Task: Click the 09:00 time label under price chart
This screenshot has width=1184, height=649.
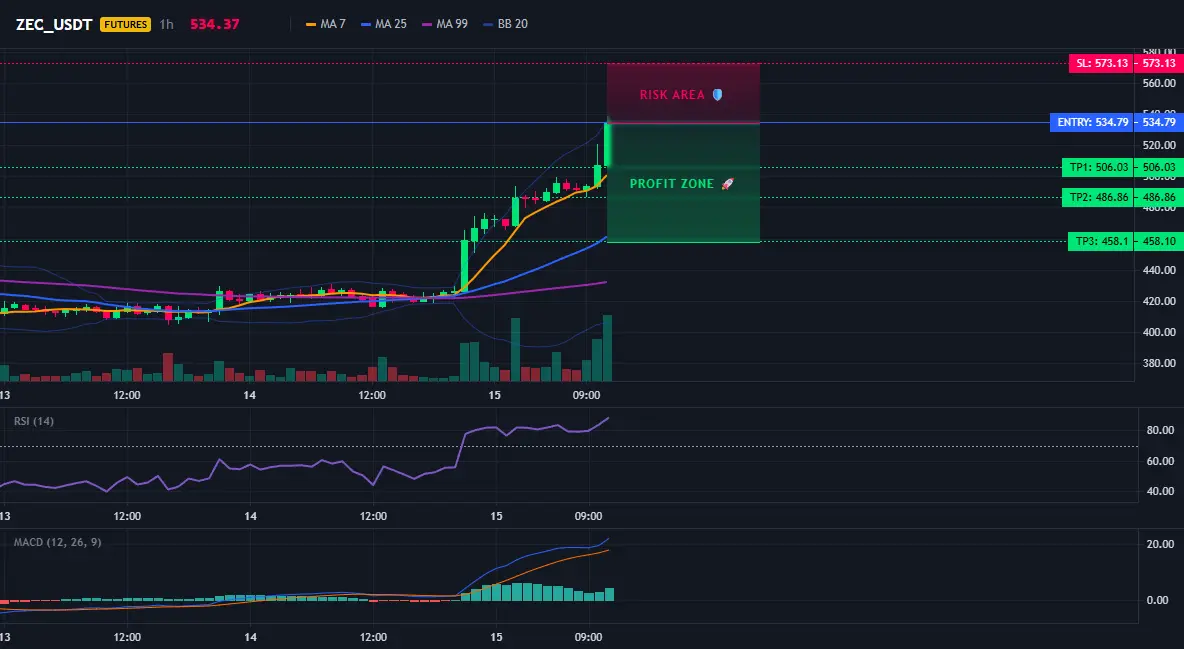Action: tap(587, 395)
